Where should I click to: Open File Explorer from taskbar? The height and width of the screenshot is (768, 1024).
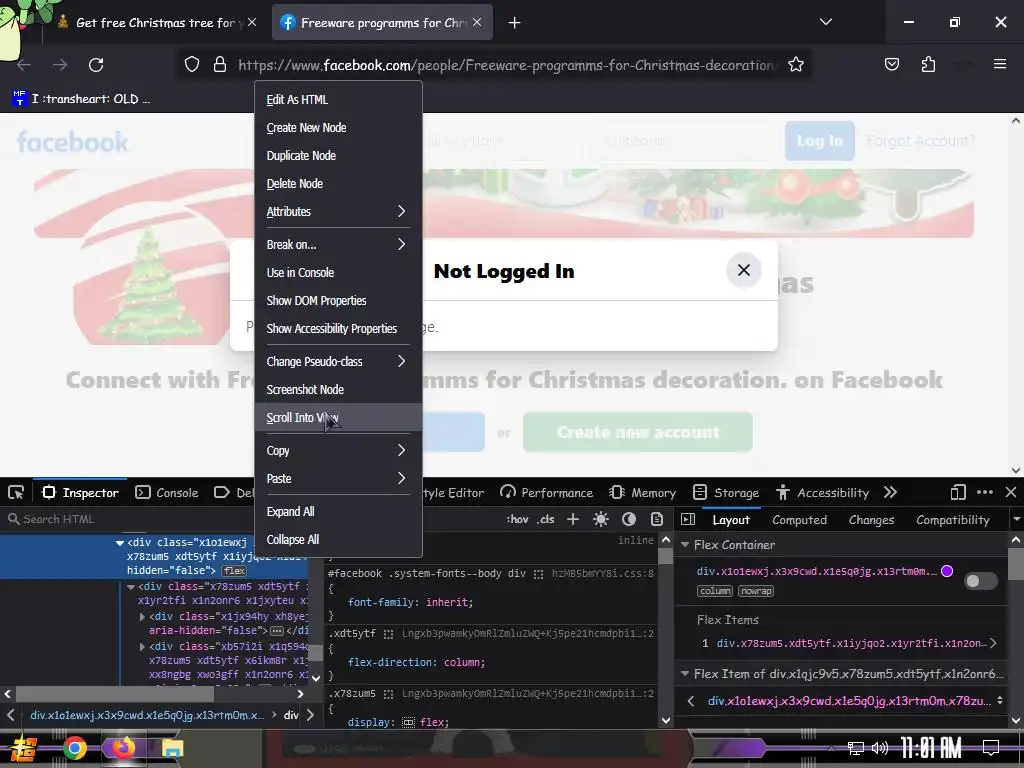(172, 748)
